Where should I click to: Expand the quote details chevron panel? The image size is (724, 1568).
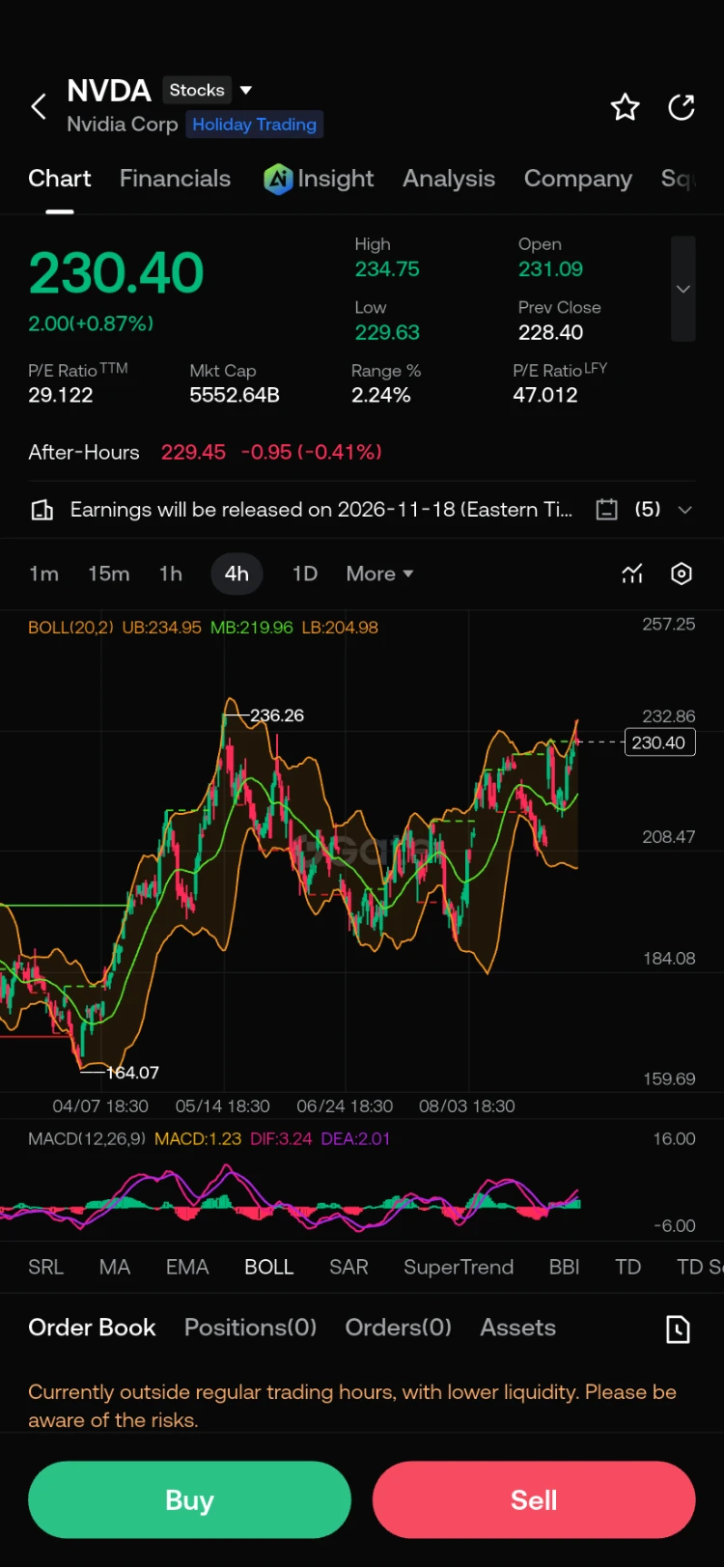(683, 289)
